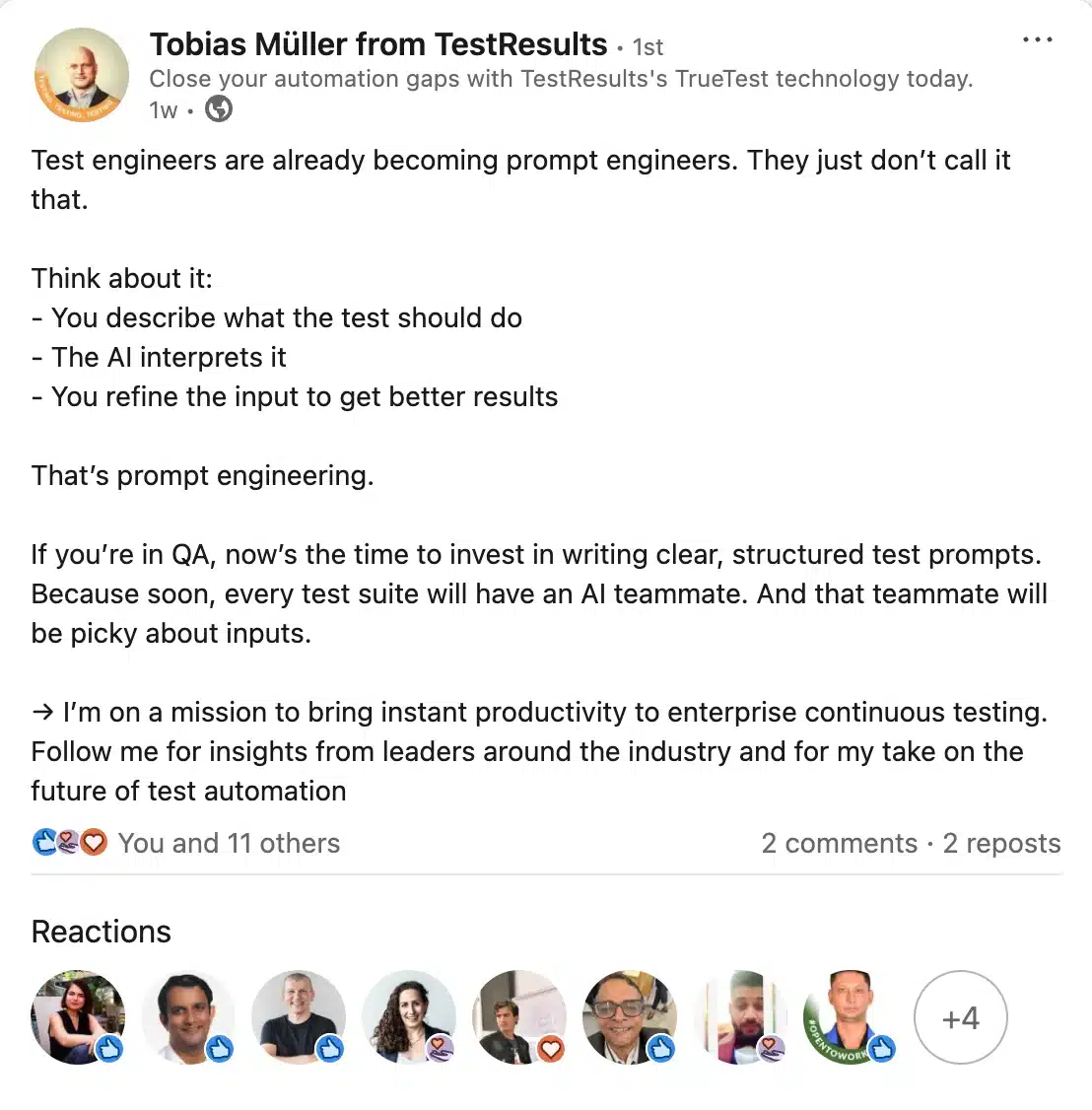Click the 1w post timestamp
Image resolution: width=1092 pixels, height=1110 pixels.
(x=162, y=109)
